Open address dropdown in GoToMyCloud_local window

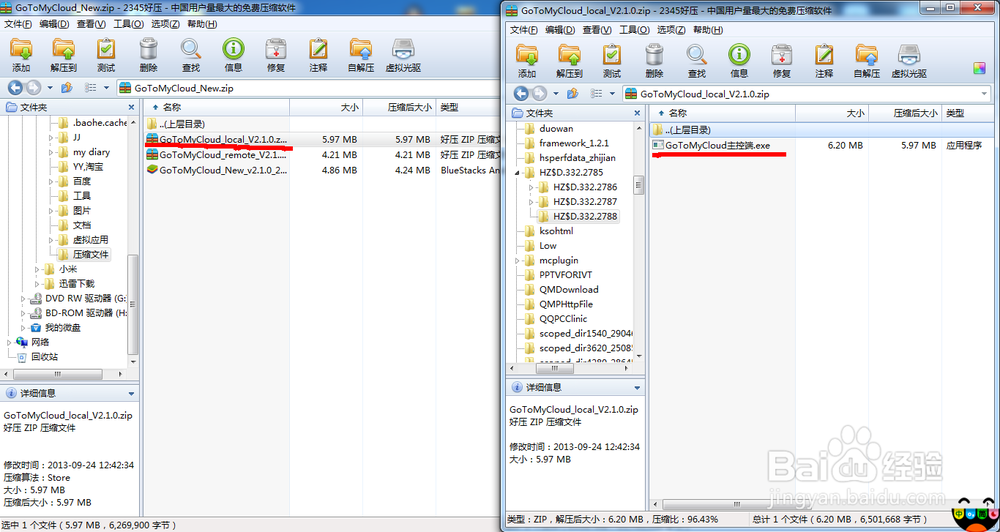[983, 94]
